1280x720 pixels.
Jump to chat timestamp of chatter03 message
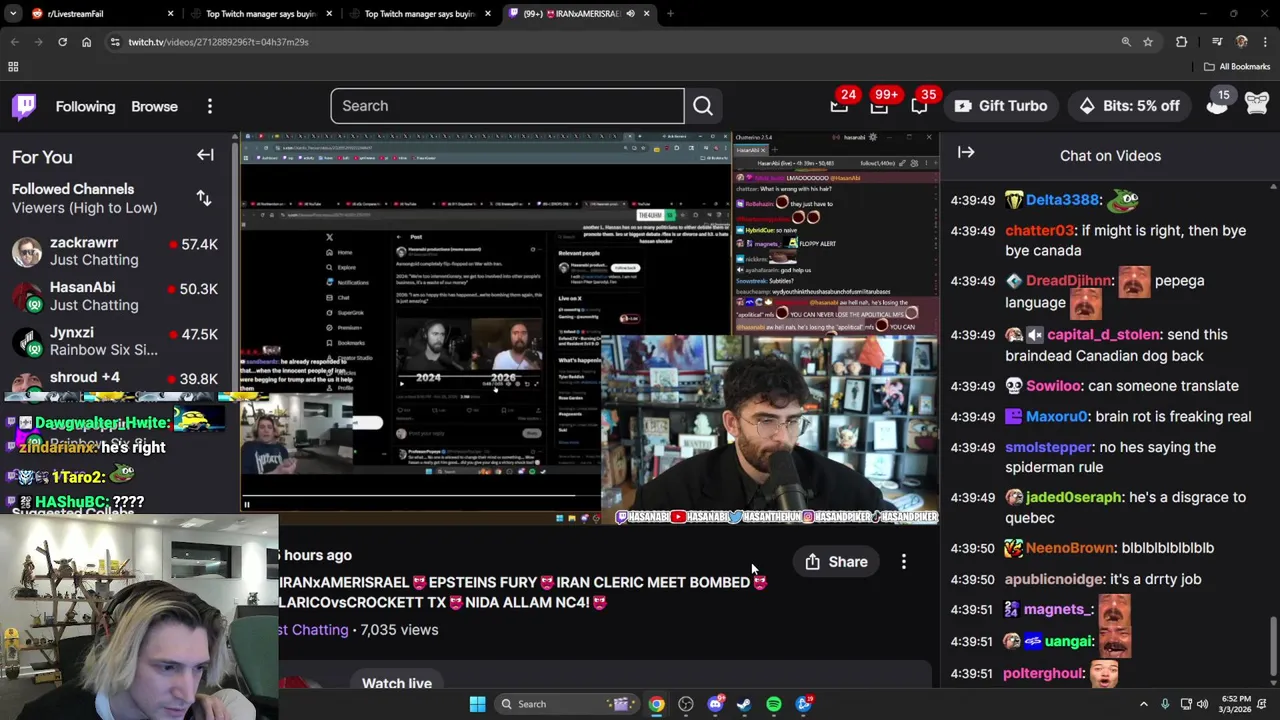click(973, 231)
